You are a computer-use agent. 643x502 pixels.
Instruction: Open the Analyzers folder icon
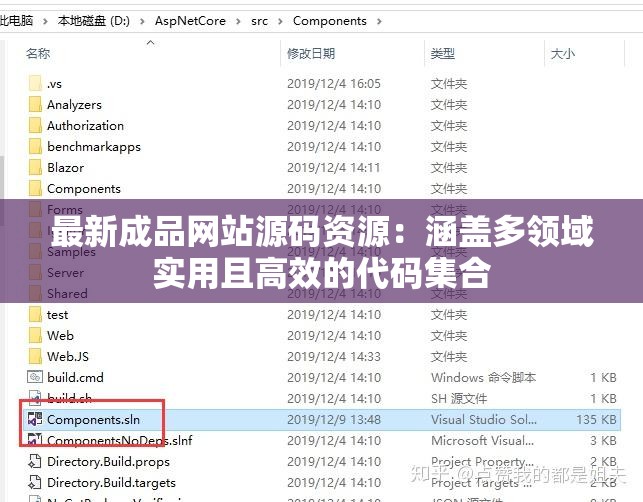35,104
